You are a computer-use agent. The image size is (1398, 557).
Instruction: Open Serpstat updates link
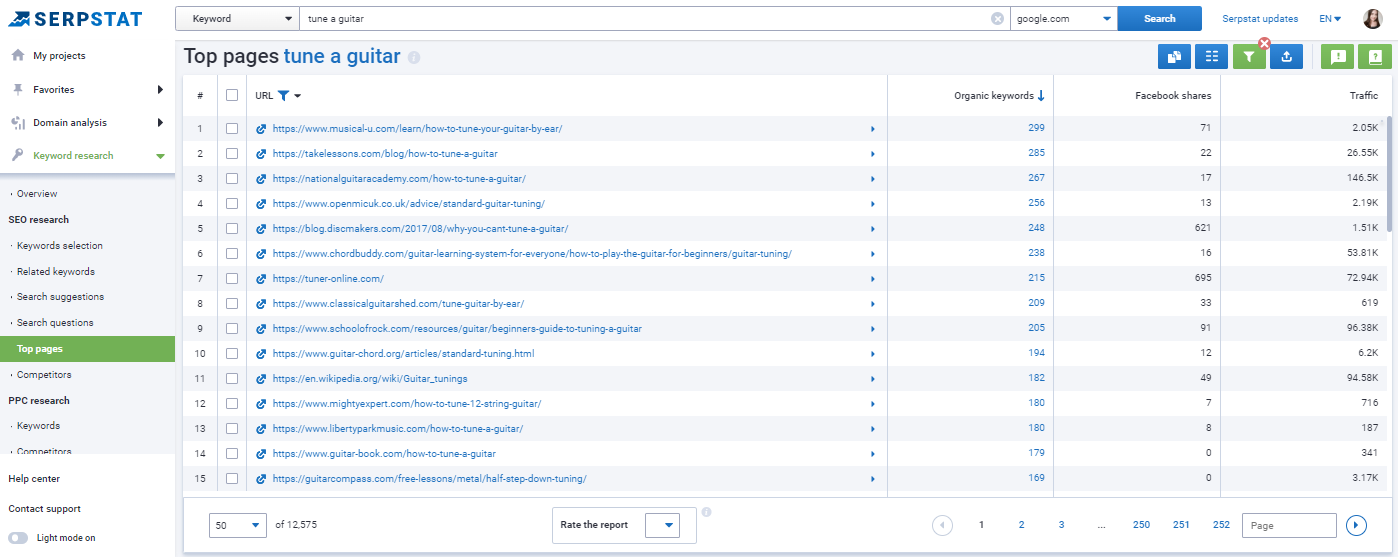(1260, 19)
